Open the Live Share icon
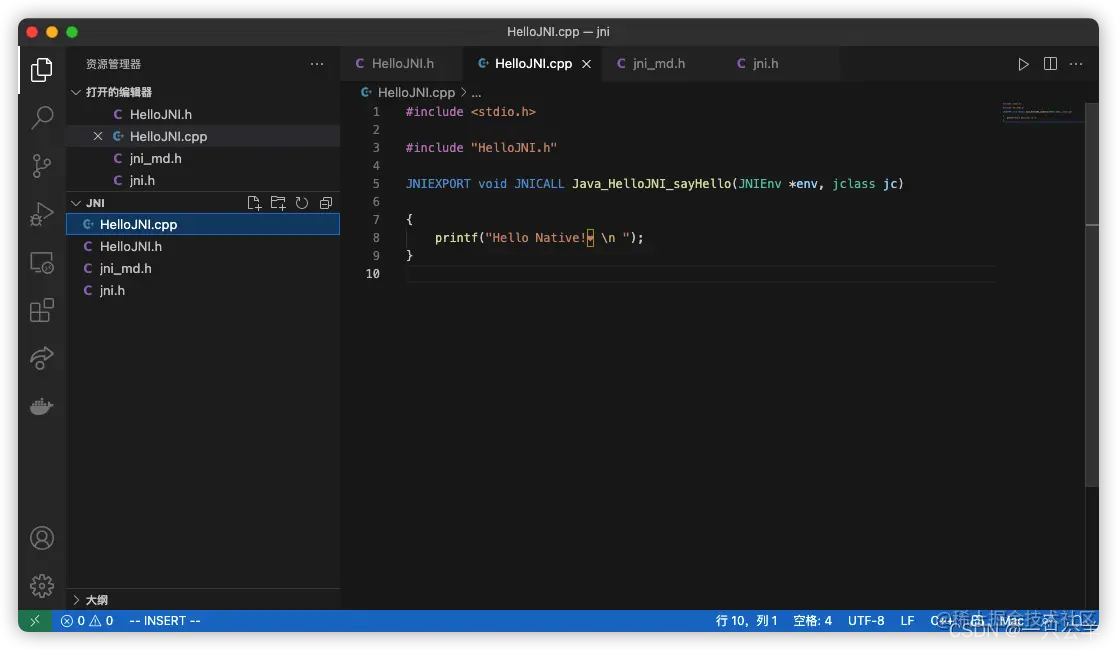Screen dimensions: 1117x650 41,358
